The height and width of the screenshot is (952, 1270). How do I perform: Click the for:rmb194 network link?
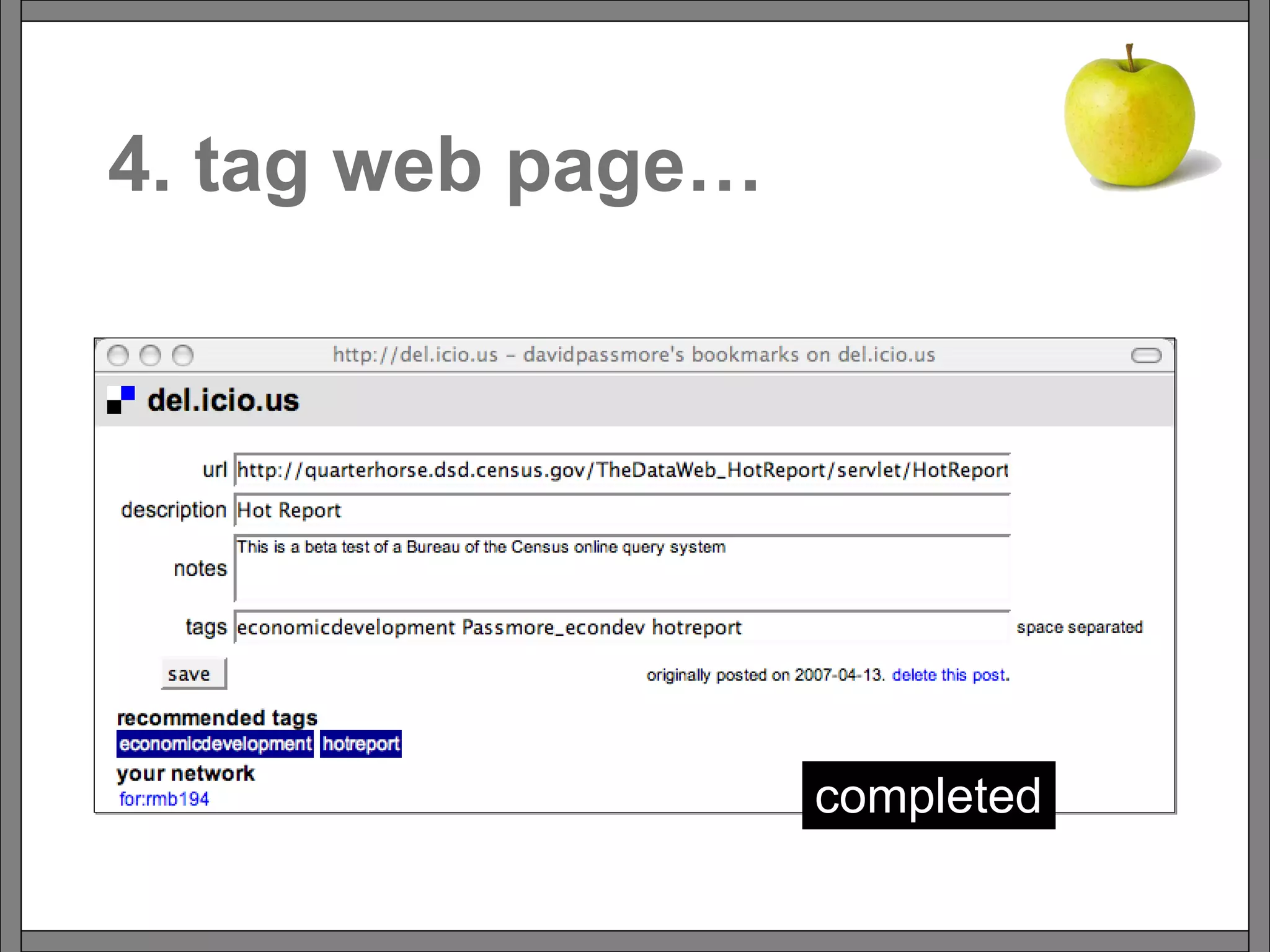(x=164, y=799)
